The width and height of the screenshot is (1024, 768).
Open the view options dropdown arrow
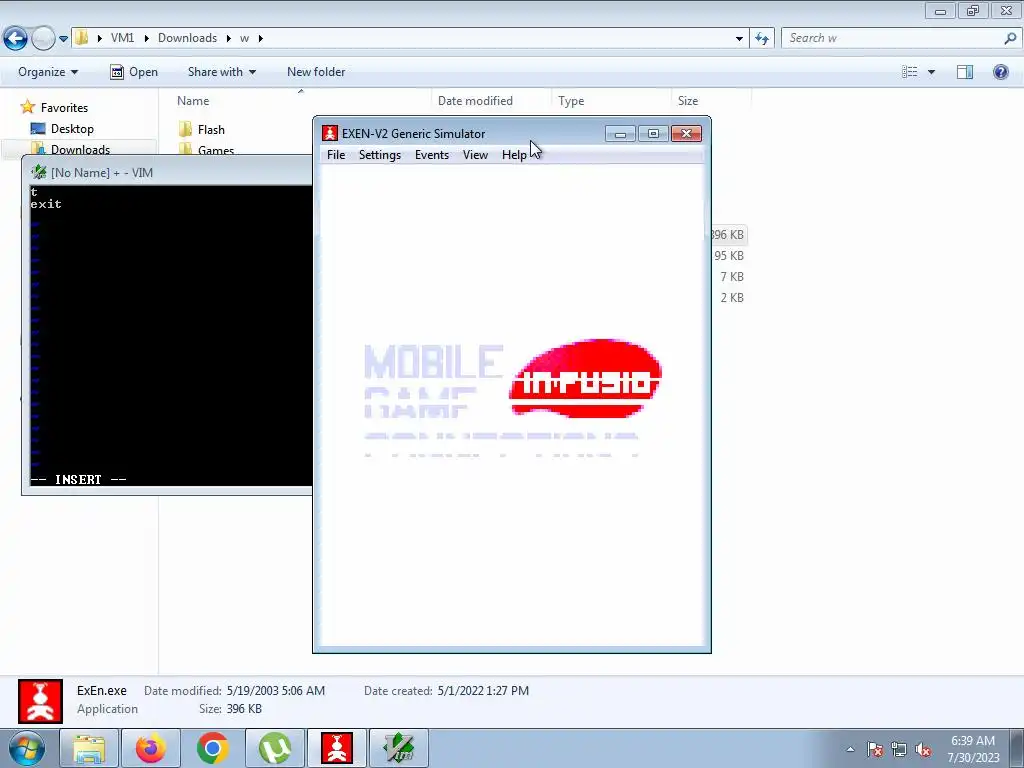click(x=931, y=72)
